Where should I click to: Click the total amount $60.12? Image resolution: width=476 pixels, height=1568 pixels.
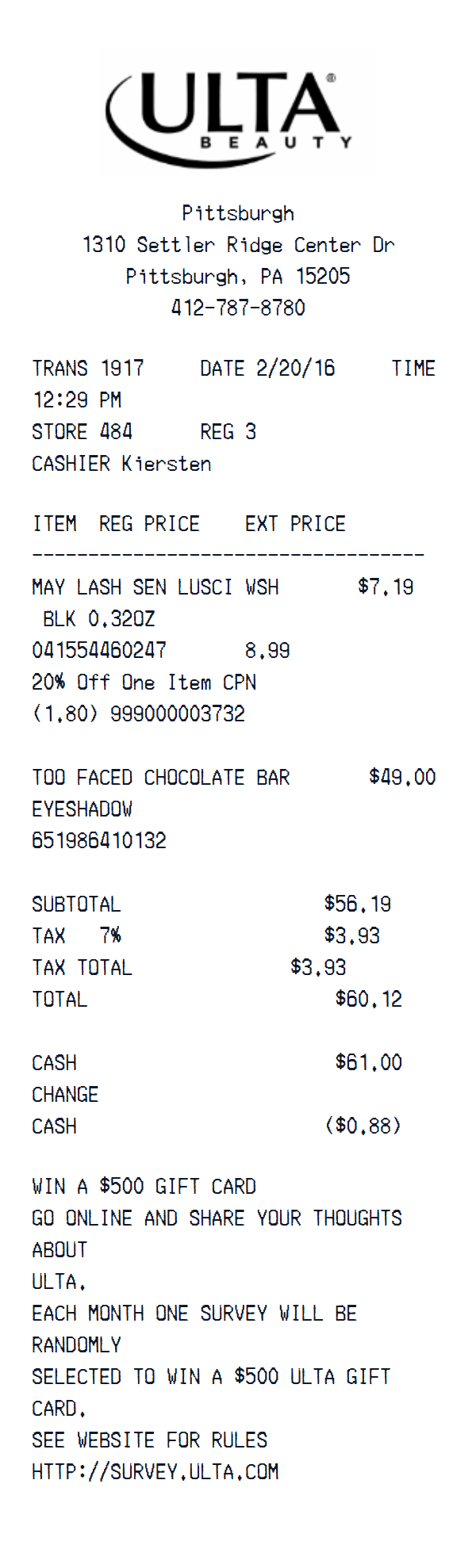pyautogui.click(x=368, y=999)
